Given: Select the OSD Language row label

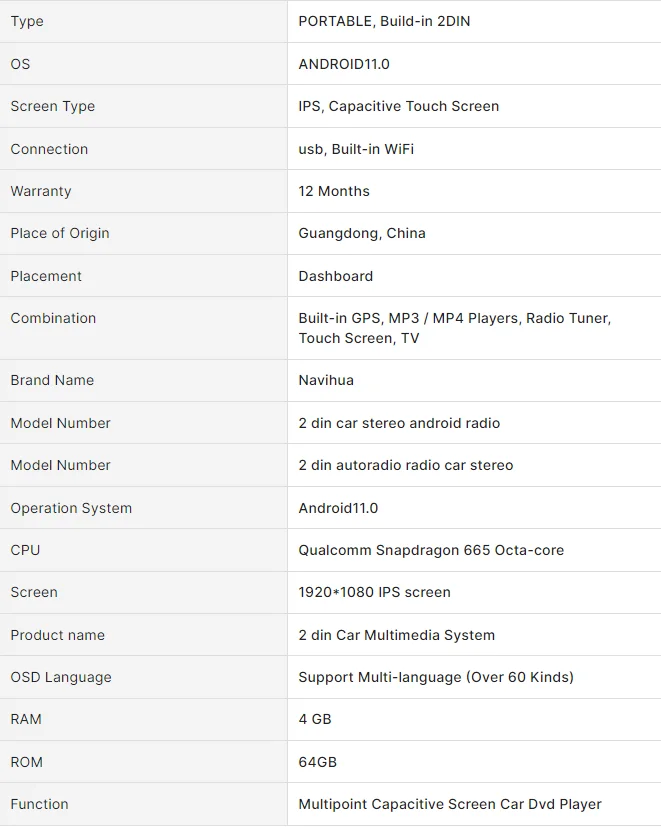Looking at the screenshot, I should (x=61, y=677).
